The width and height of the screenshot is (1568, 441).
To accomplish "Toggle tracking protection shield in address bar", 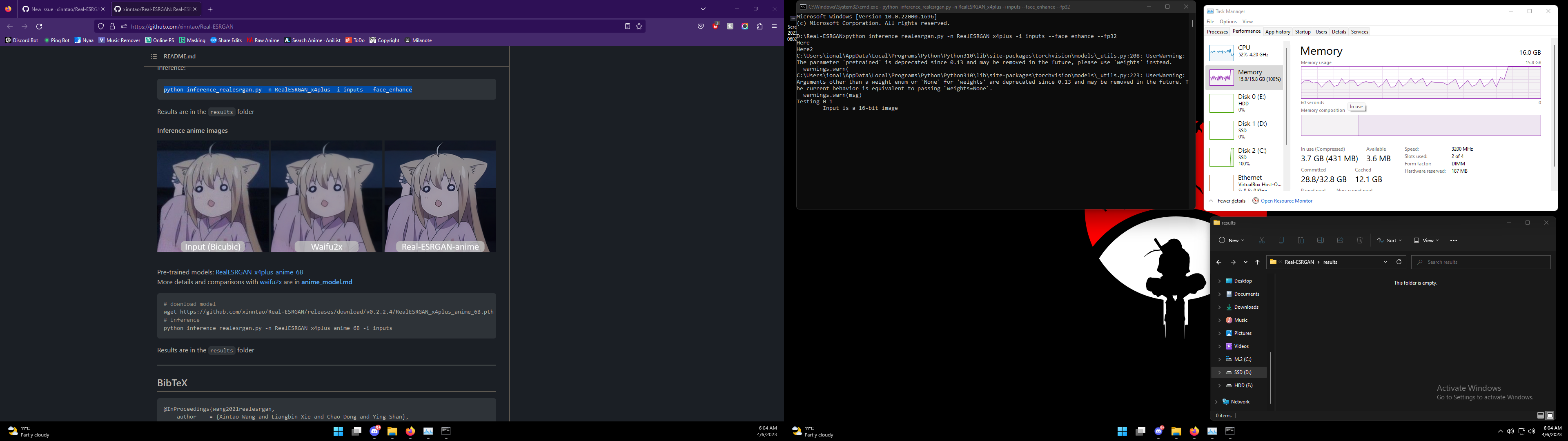I will point(101,26).
